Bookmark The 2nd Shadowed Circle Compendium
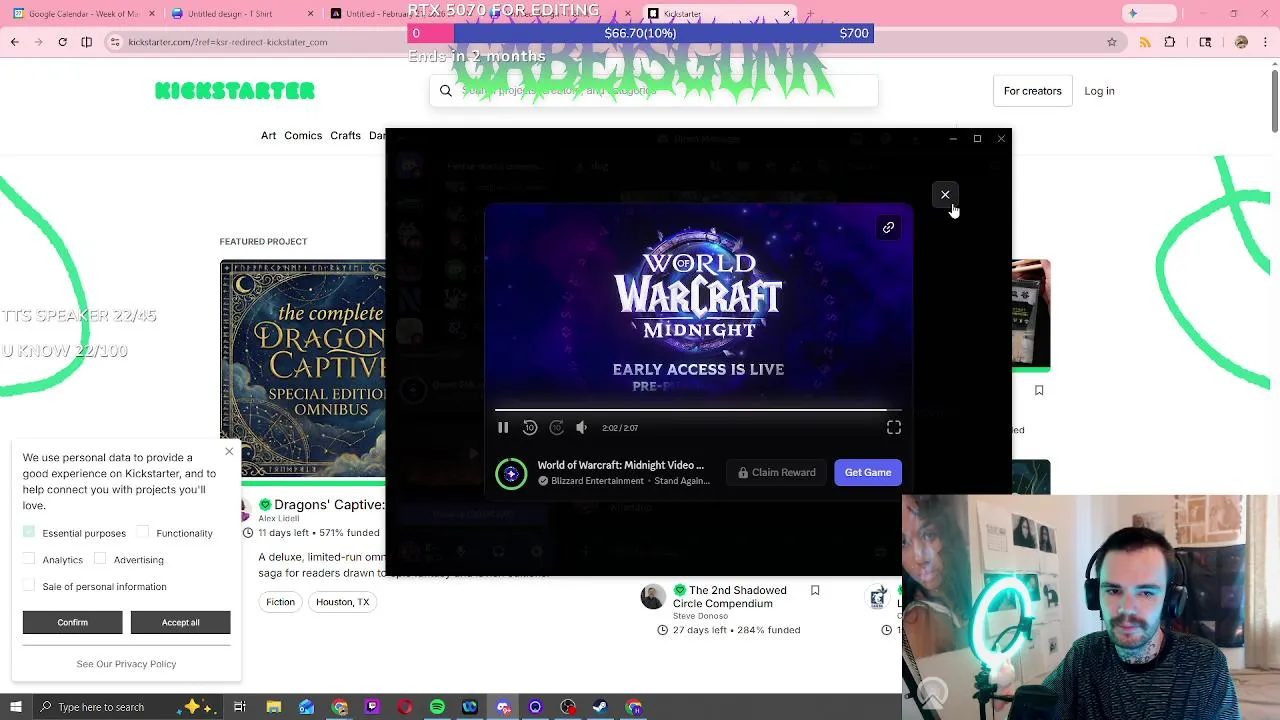The width and height of the screenshot is (1280, 720). (815, 591)
